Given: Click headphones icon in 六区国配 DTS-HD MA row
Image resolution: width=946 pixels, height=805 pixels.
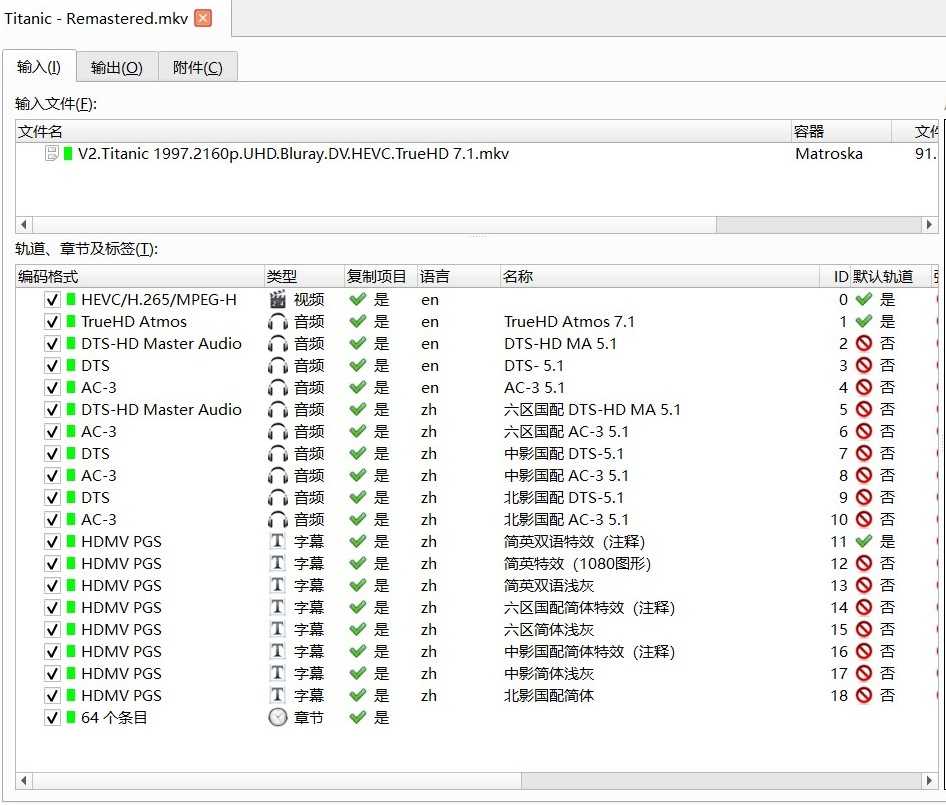Looking at the screenshot, I should pyautogui.click(x=278, y=410).
